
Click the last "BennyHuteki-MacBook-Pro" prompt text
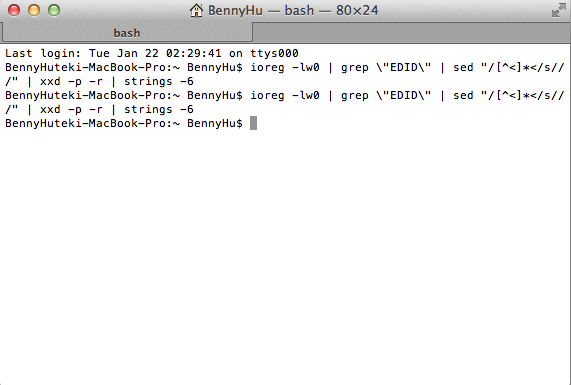86,123
